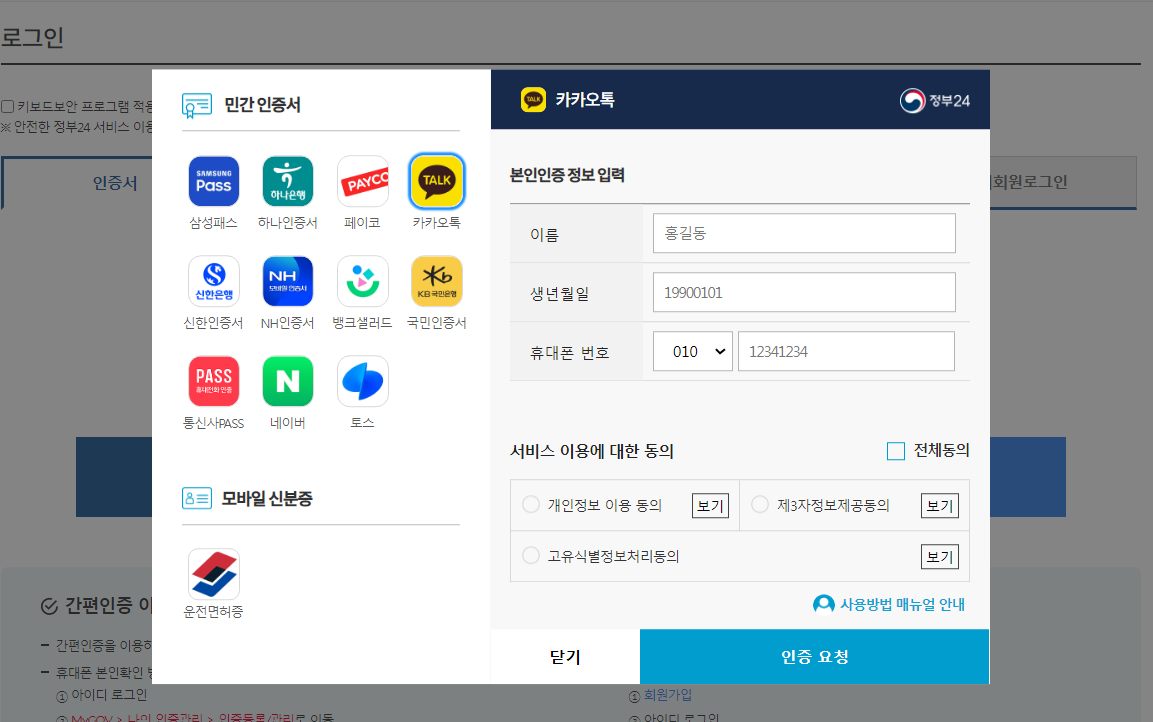The image size is (1153, 722).
Task: Click the KakaoTalk logo in dialog header
Action: point(533,99)
